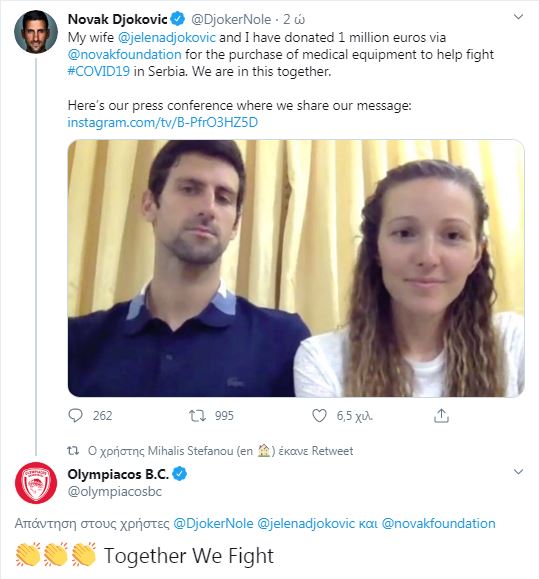Open the instagram.com/tv press conference link
This screenshot has width=539, height=579.
(162, 122)
